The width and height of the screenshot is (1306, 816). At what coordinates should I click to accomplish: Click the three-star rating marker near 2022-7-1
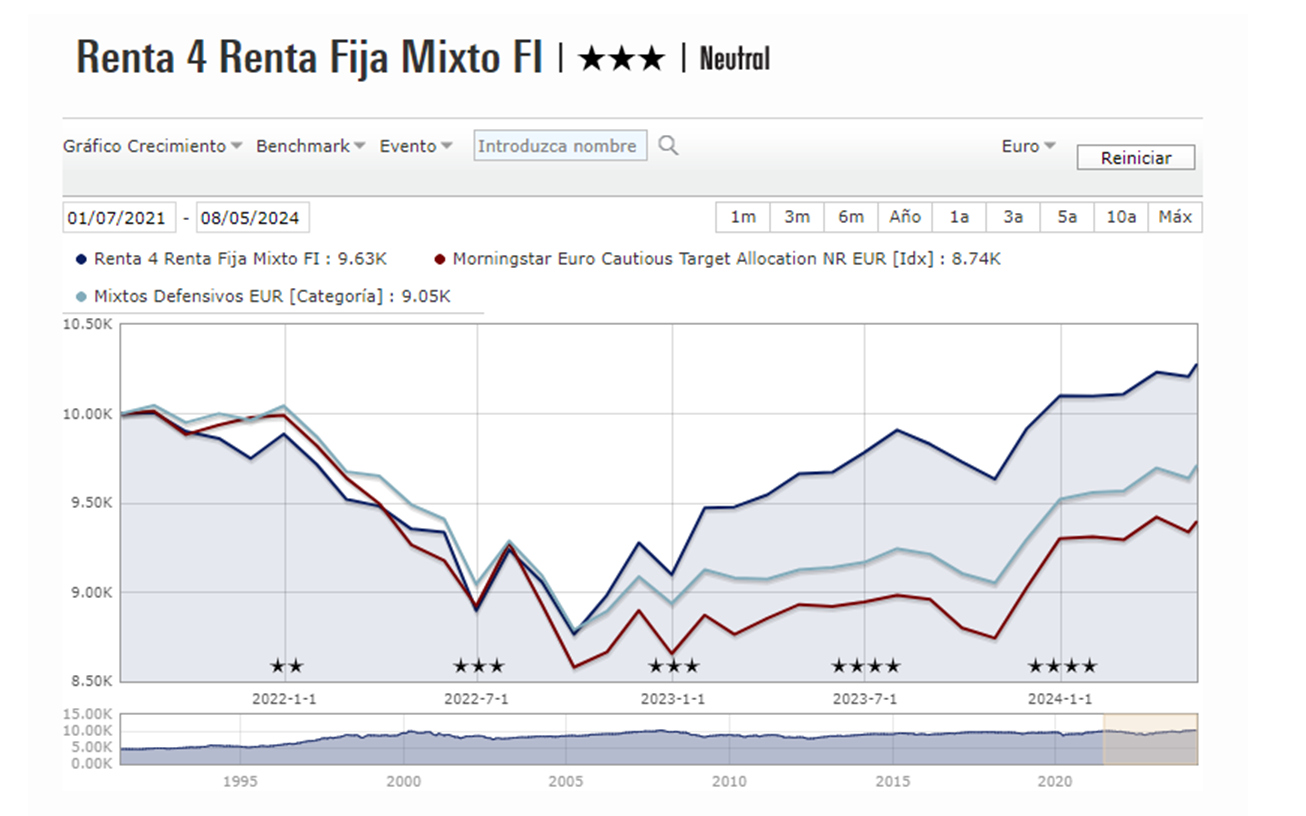tap(479, 666)
